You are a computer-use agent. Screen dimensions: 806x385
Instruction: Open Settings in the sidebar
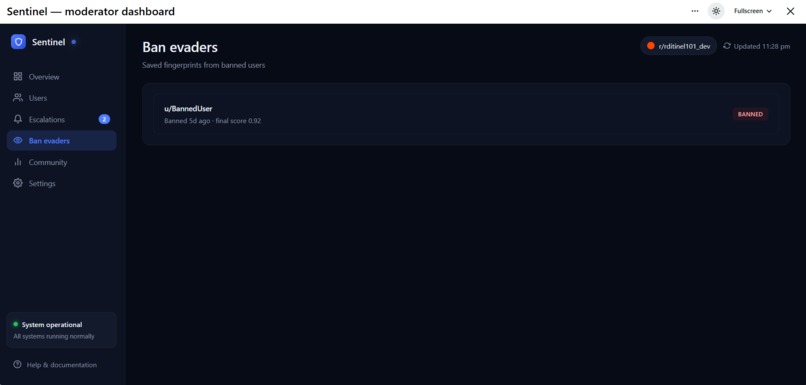pyautogui.click(x=62, y=183)
